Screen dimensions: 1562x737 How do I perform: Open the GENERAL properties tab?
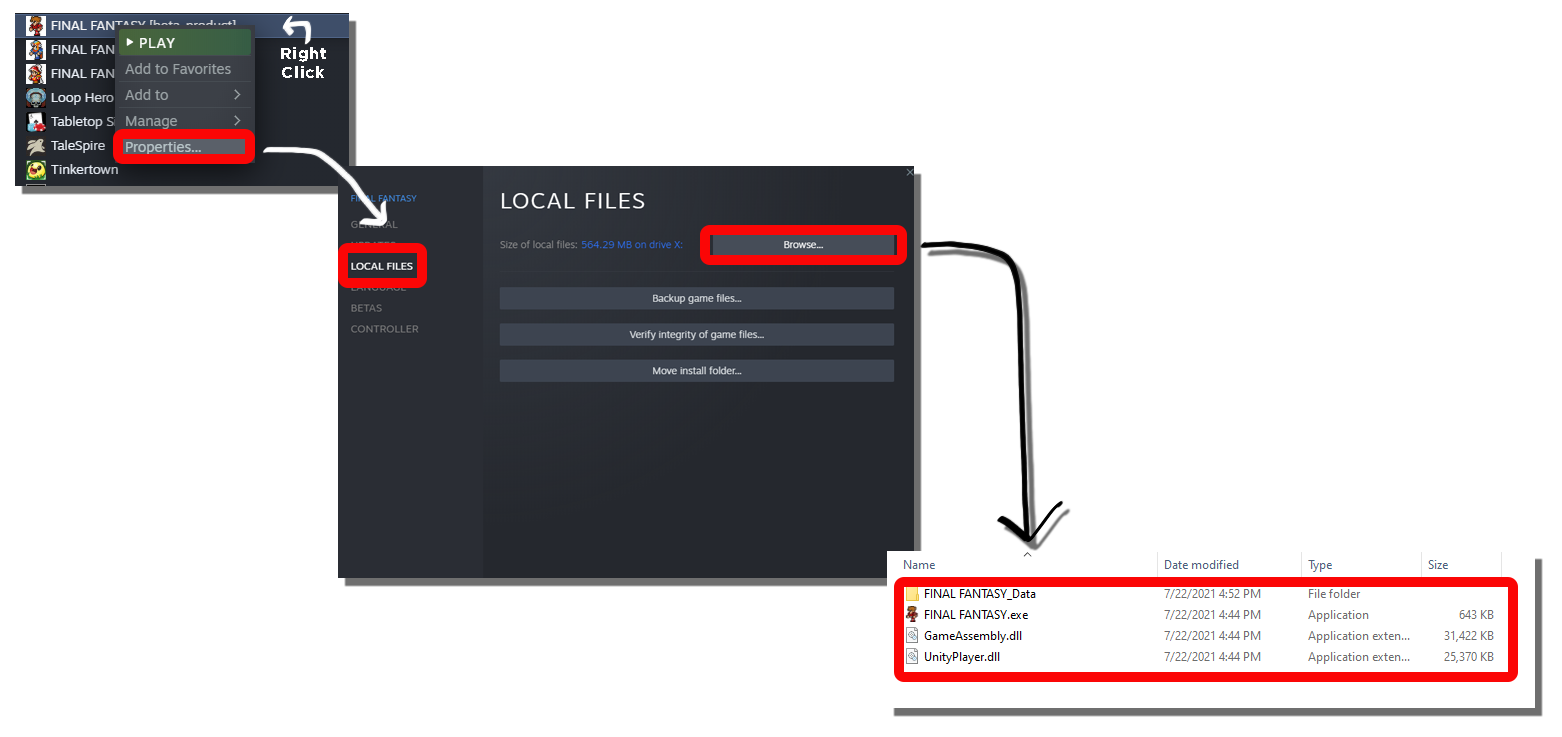[x=374, y=224]
